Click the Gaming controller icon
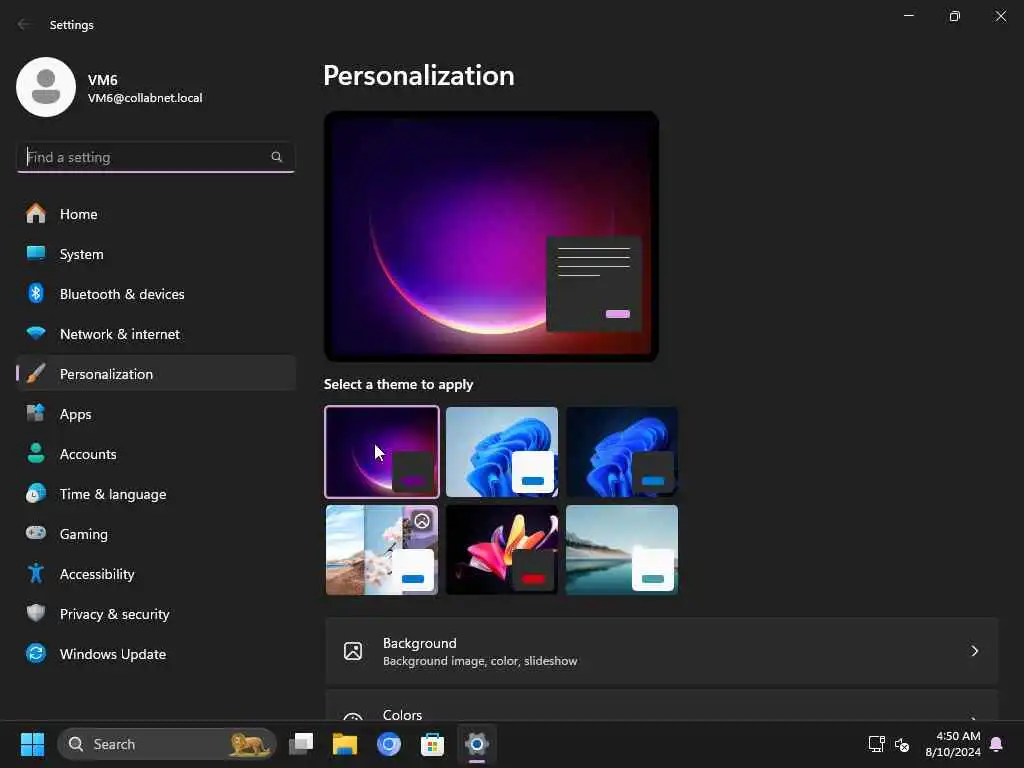1024x768 pixels. click(36, 533)
